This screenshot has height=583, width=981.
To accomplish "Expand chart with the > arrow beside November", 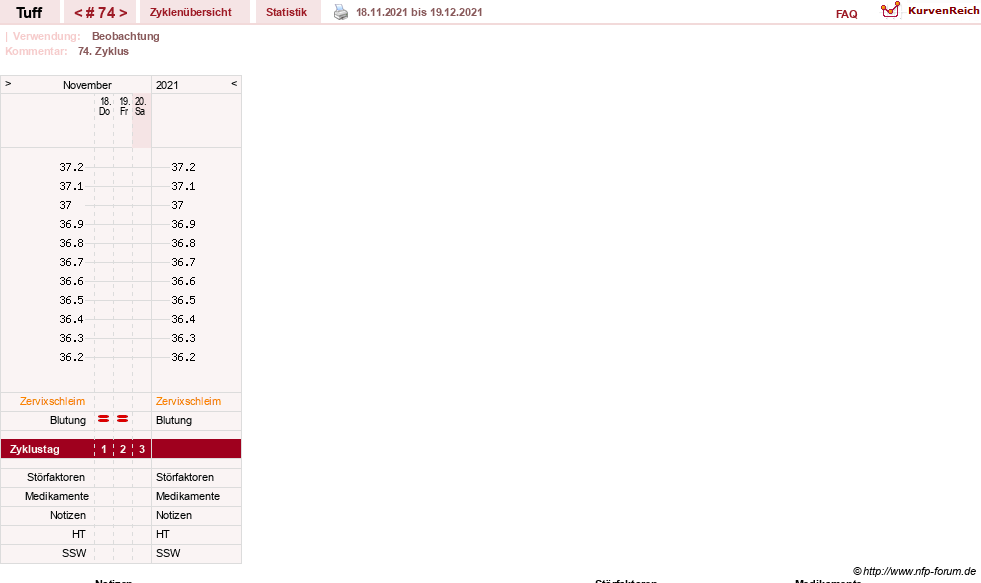I will coord(8,83).
